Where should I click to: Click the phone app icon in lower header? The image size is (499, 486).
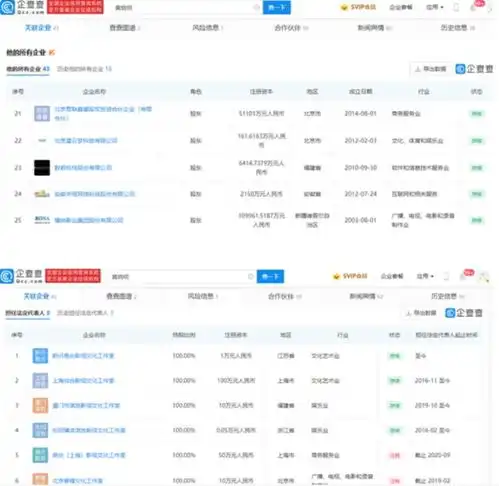click(x=446, y=276)
